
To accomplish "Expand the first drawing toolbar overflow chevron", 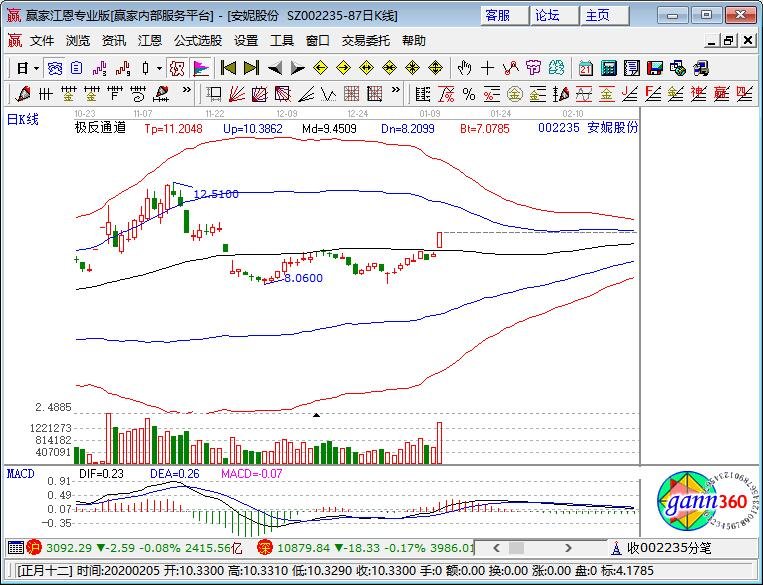I will pos(186,90).
